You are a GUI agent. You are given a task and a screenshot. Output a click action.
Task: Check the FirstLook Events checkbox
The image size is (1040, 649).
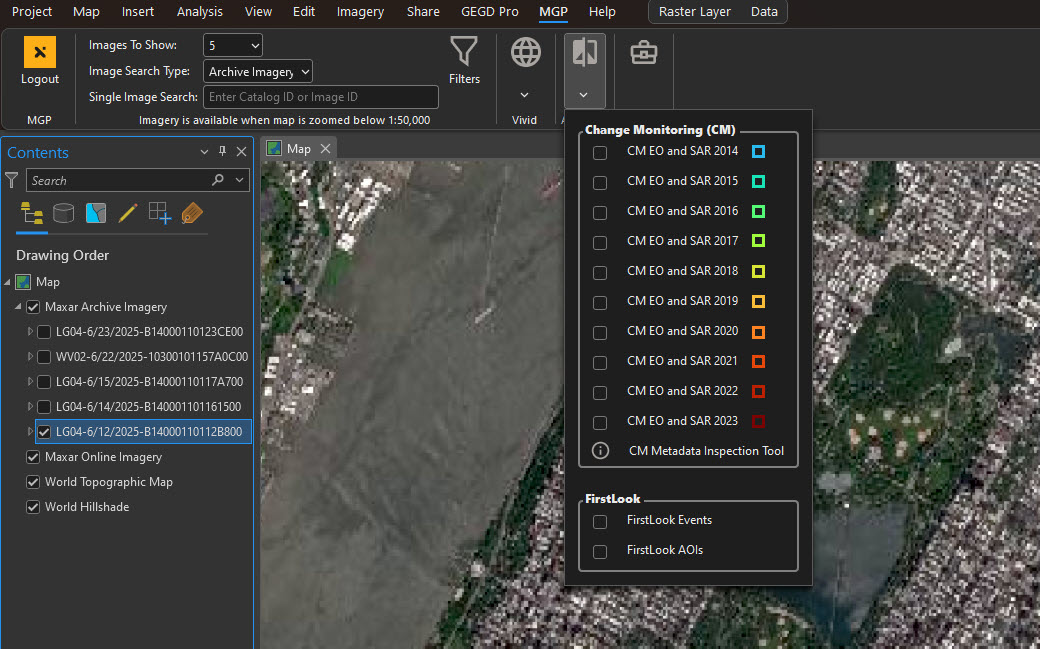point(600,522)
